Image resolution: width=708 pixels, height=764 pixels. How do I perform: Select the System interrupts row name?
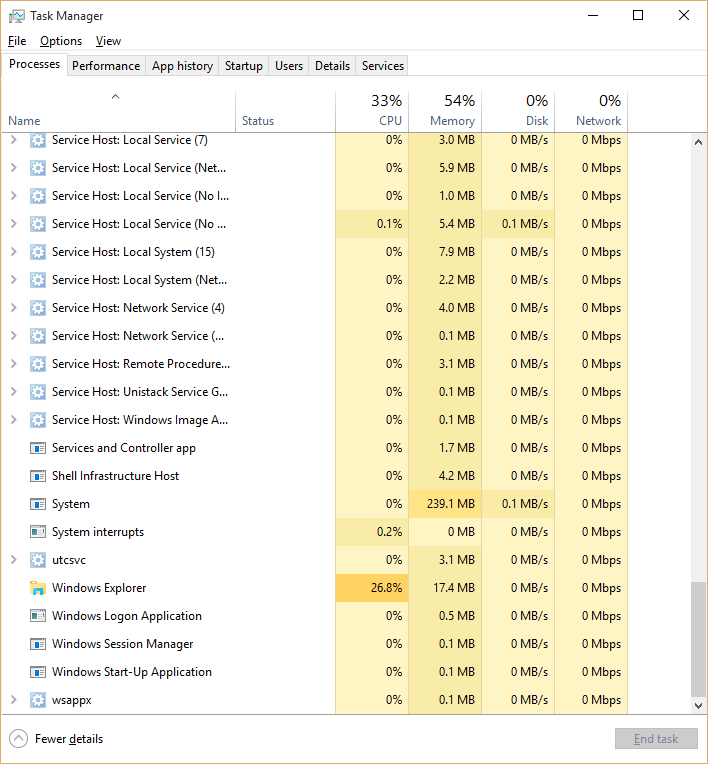98,532
